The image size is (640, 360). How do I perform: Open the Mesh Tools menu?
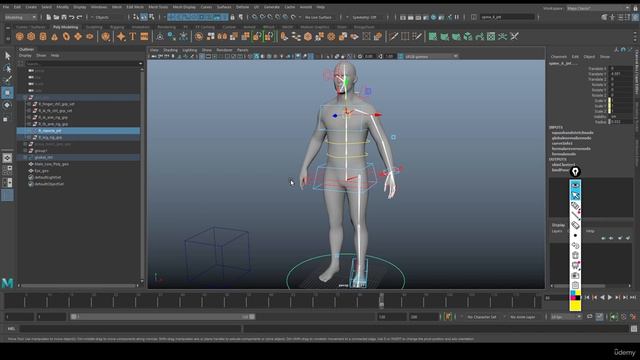(x=158, y=7)
